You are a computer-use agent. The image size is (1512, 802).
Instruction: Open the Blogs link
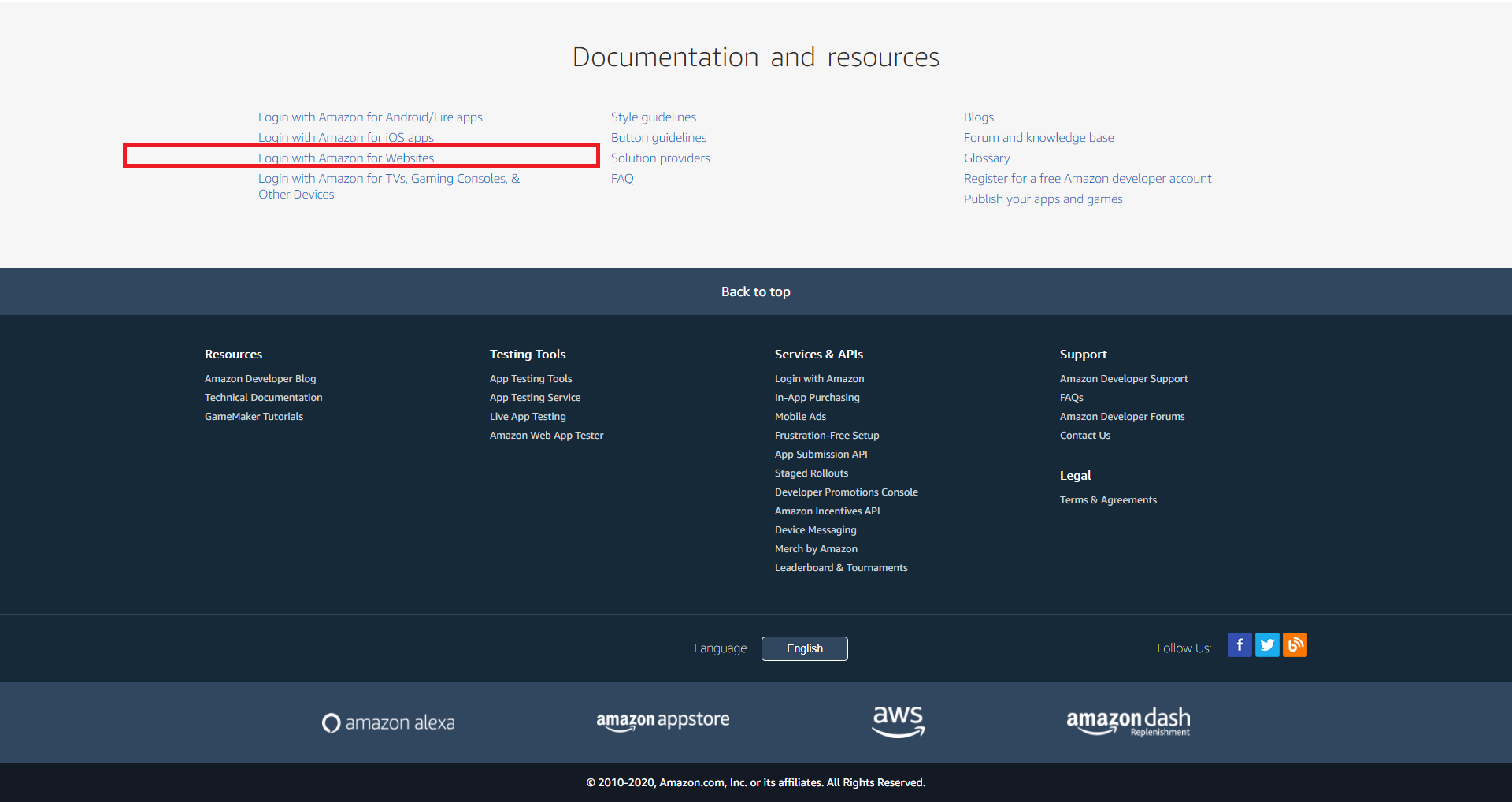[979, 117]
